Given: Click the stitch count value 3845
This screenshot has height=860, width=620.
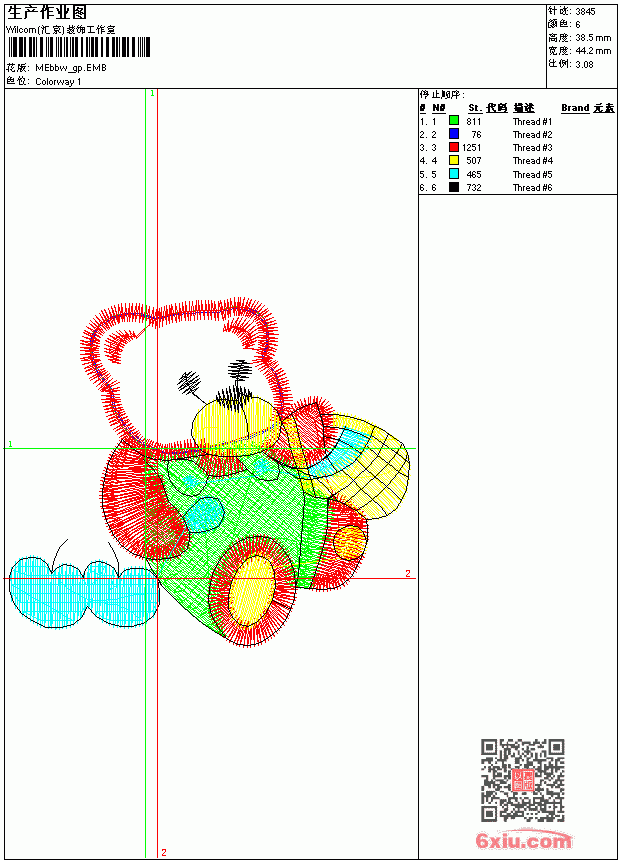Looking at the screenshot, I should click(585, 12).
